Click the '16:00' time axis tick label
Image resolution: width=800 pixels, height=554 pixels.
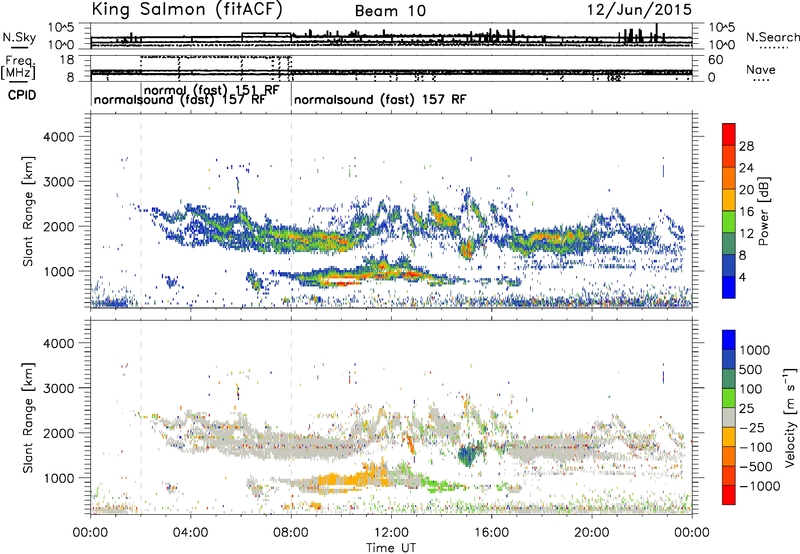(491, 533)
